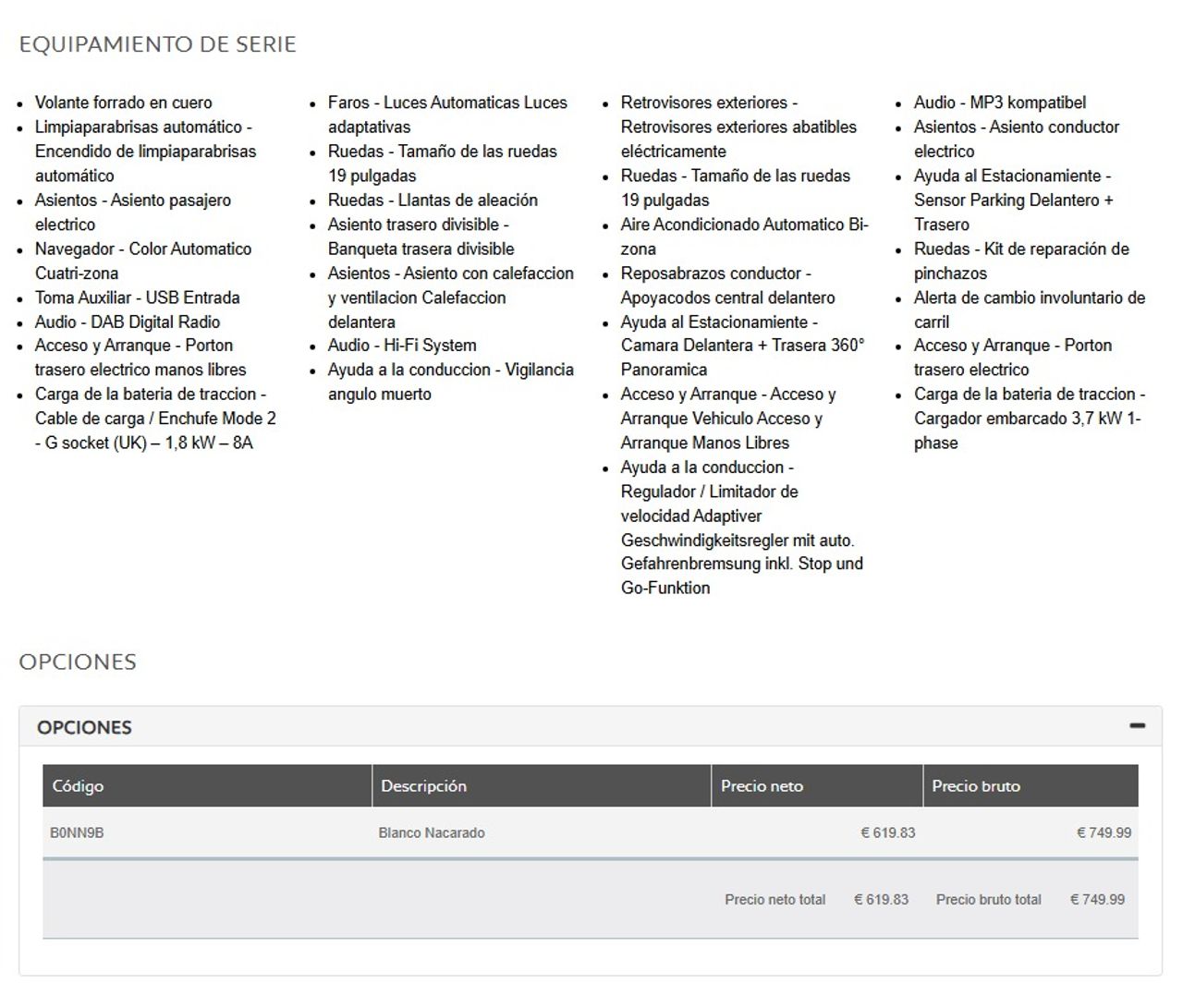Screen dimensions: 1183x1008
Task: Click Acceso y Arranque Manos Libres item
Action: (x=728, y=419)
